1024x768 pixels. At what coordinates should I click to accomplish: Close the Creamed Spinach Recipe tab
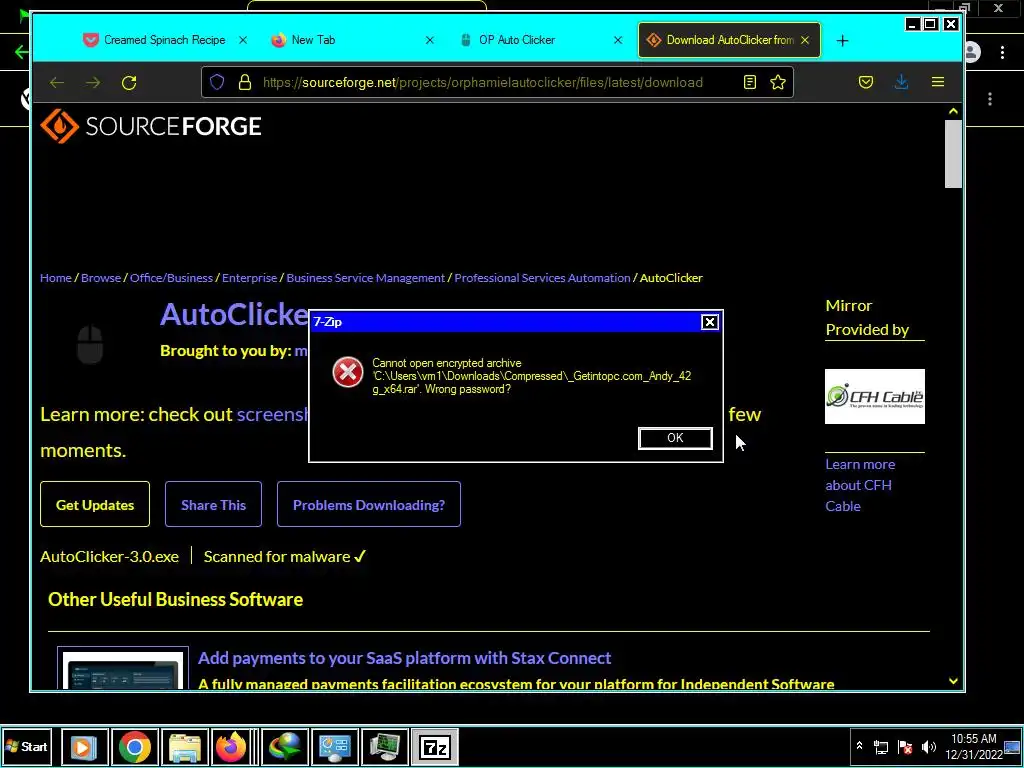[243, 40]
